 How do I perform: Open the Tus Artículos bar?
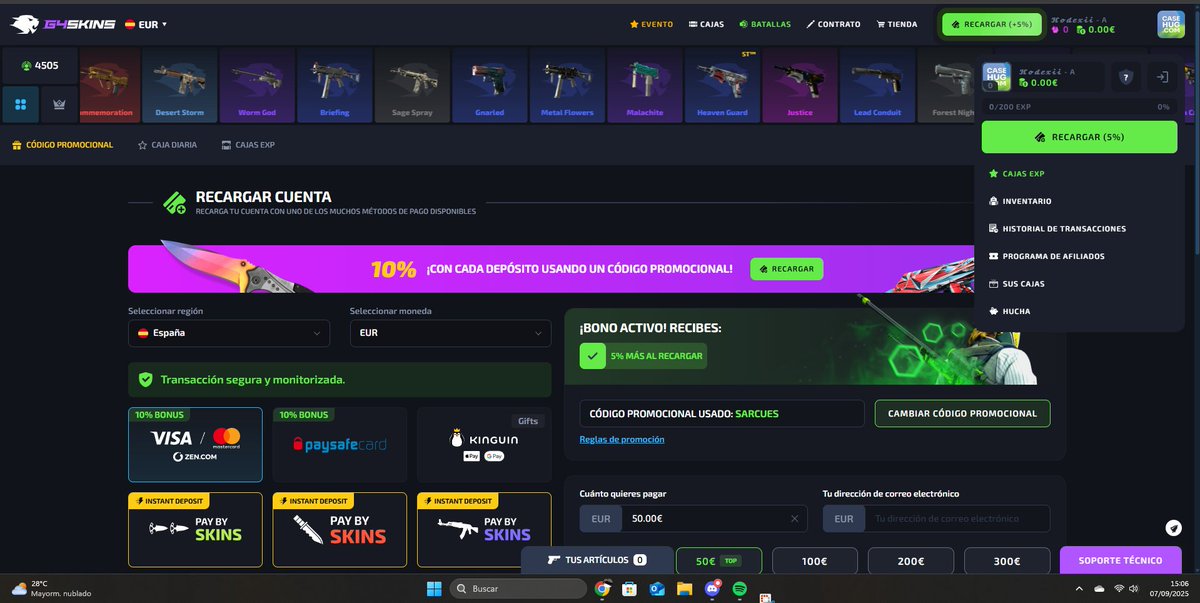(x=596, y=560)
